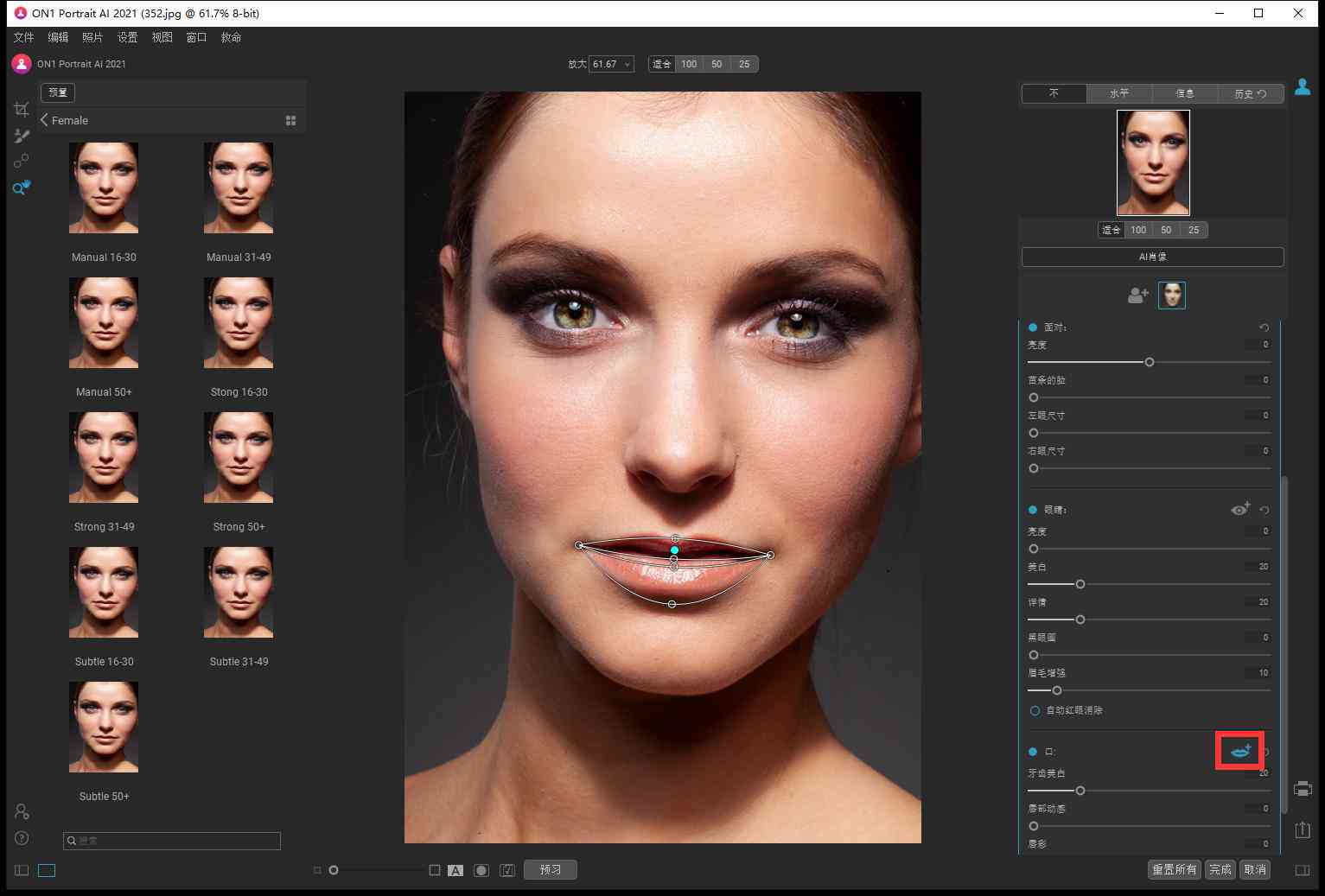Viewport: 1325px width, 896px height.
Task: Select the Subtle 50+ preset thumbnail
Action: pyautogui.click(x=104, y=727)
